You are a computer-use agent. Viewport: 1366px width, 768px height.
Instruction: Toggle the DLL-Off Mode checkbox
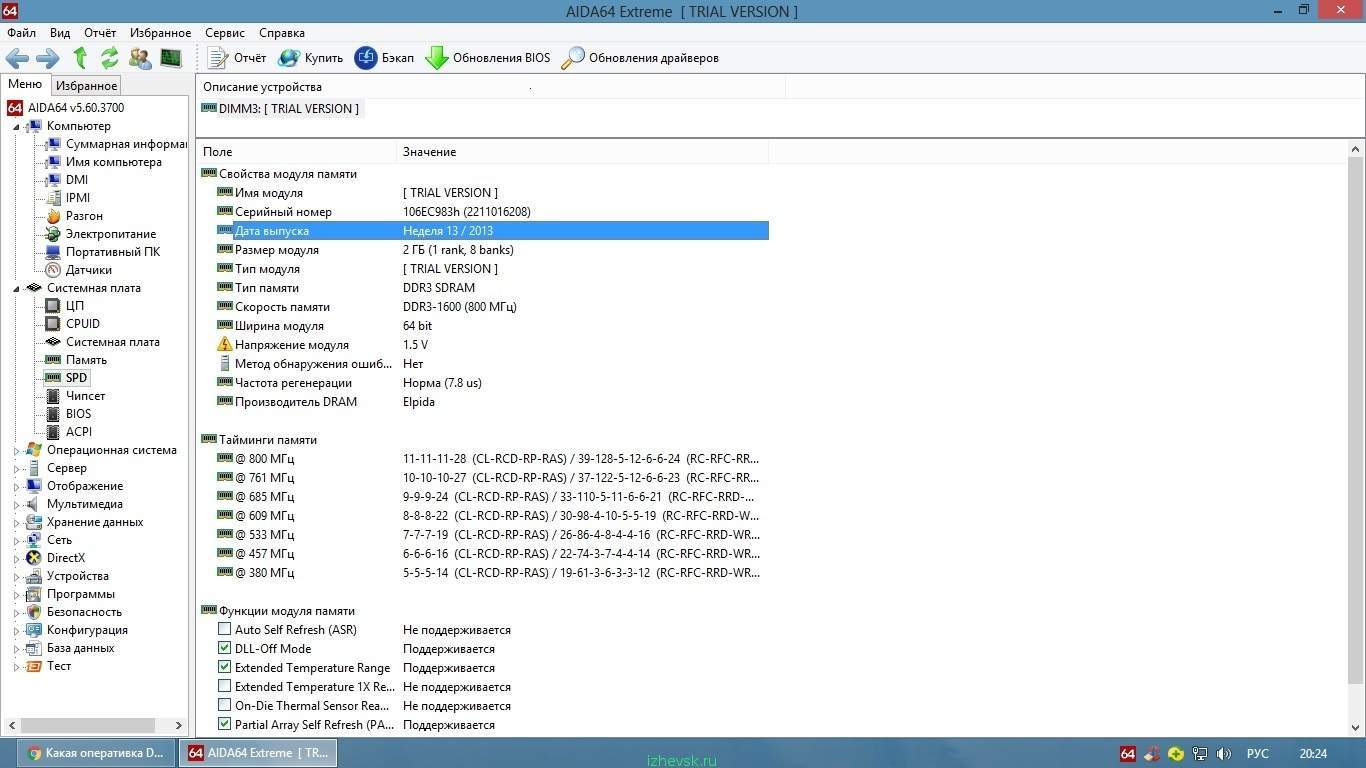pyautogui.click(x=225, y=649)
